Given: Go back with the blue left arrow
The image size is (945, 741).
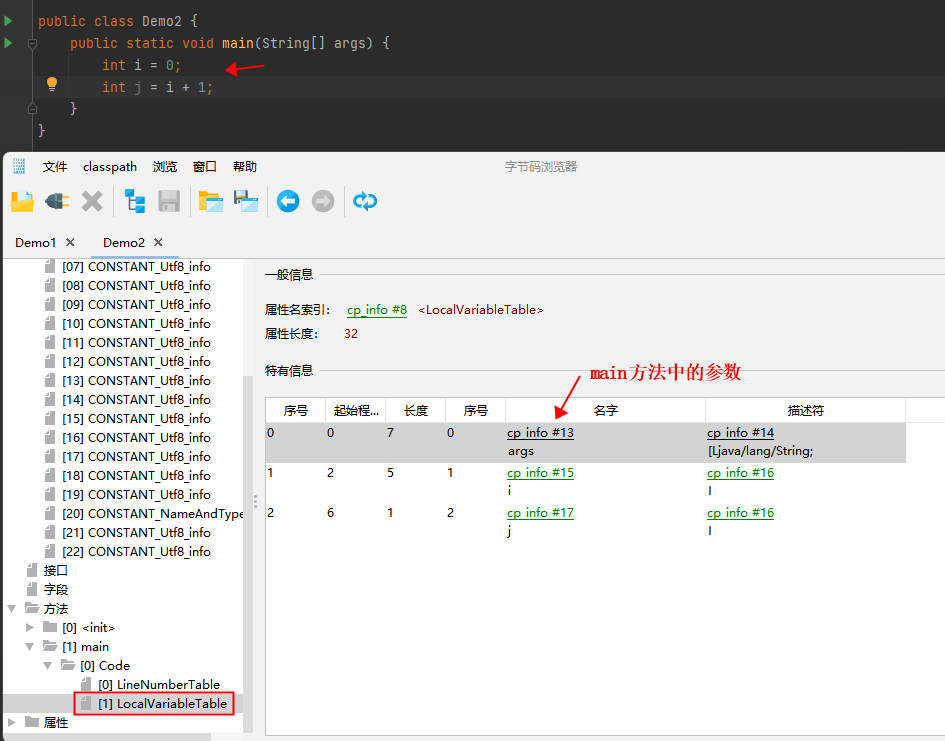Looking at the screenshot, I should (x=288, y=201).
